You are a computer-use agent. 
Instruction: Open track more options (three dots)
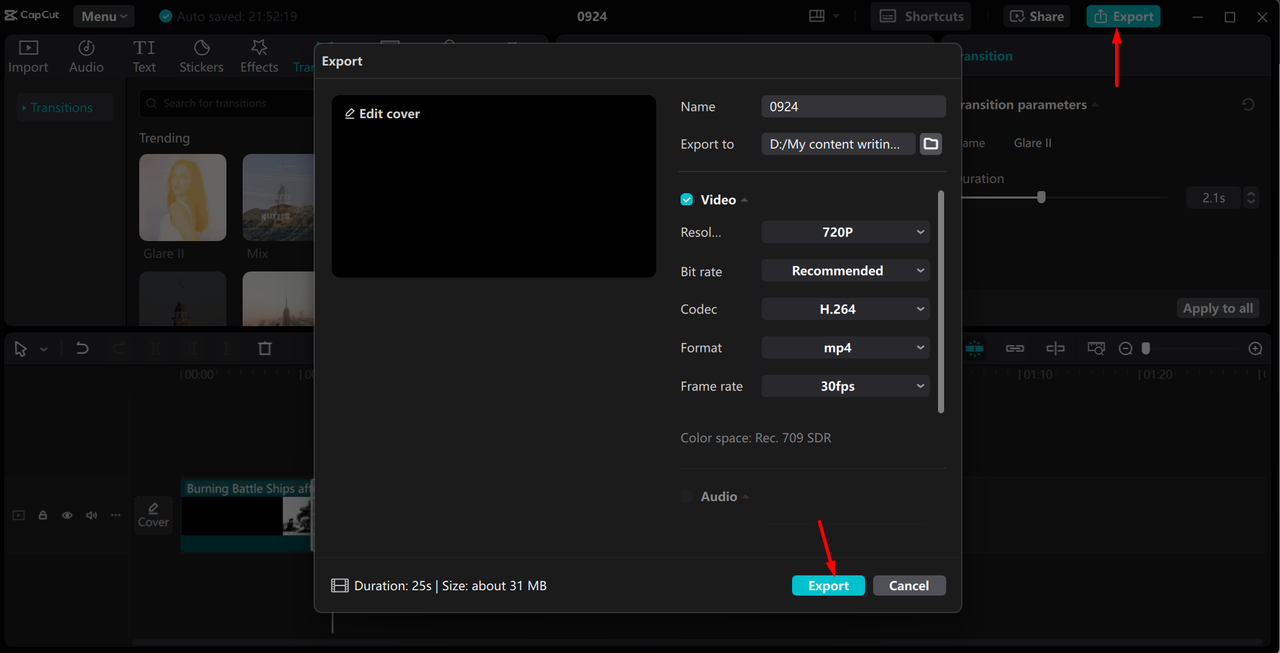click(x=116, y=515)
